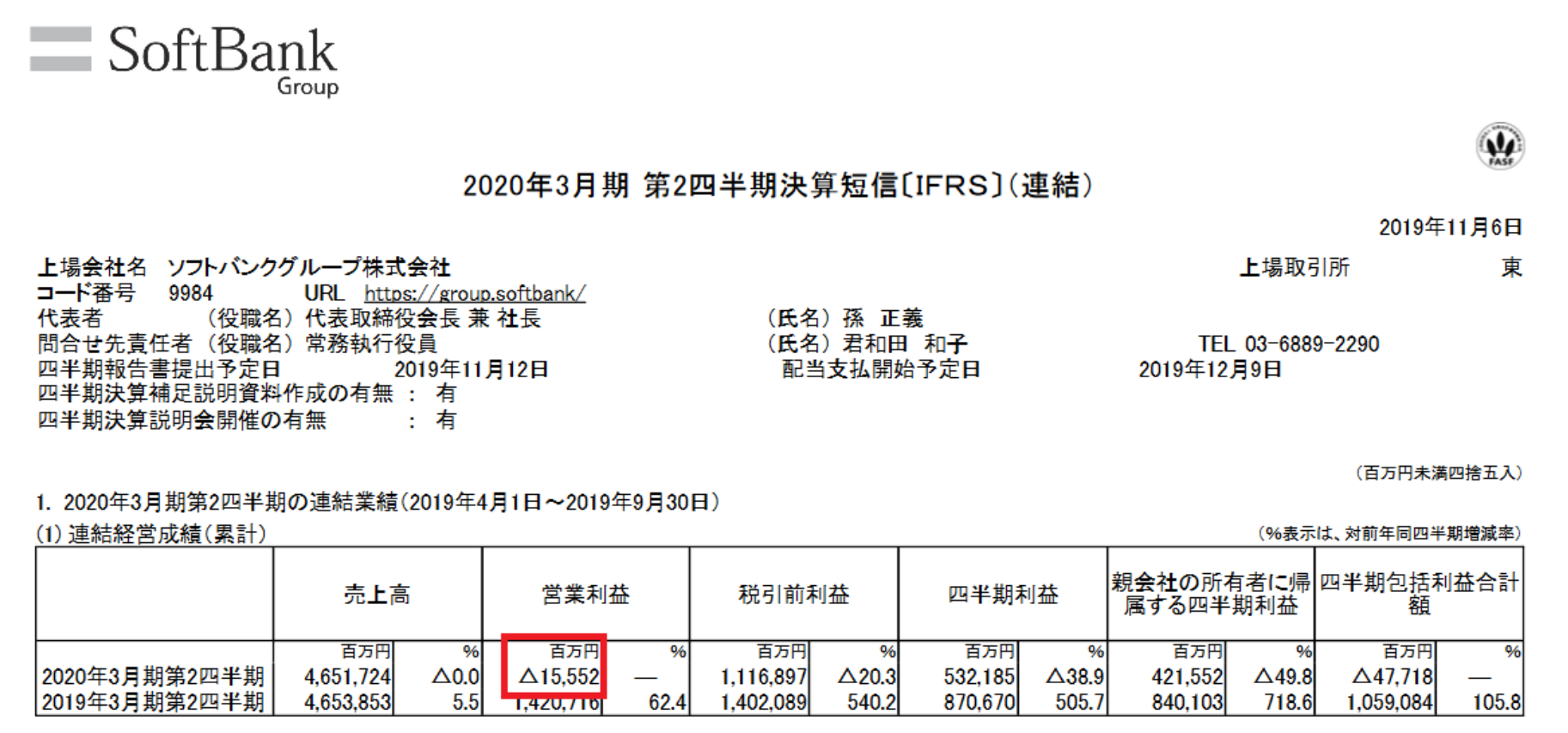The width and height of the screenshot is (1568, 733).
Task: Select the comprehensive income △47,718
Action: pos(1393,677)
